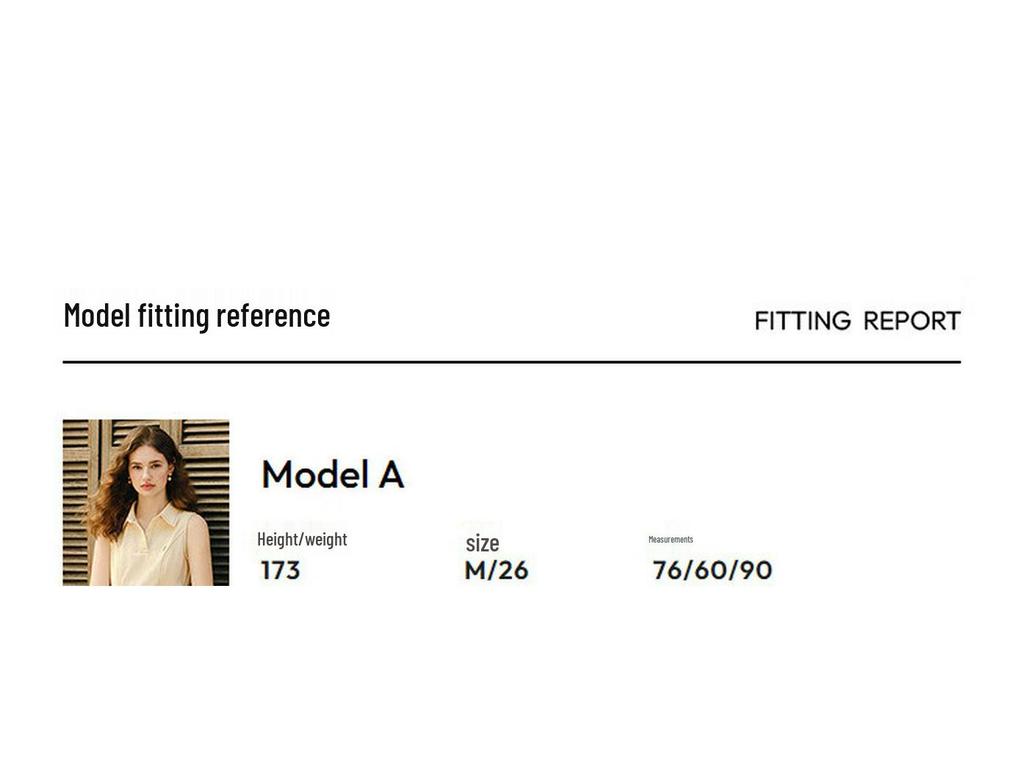
Task: Select the "Model A" name text
Action: point(332,474)
